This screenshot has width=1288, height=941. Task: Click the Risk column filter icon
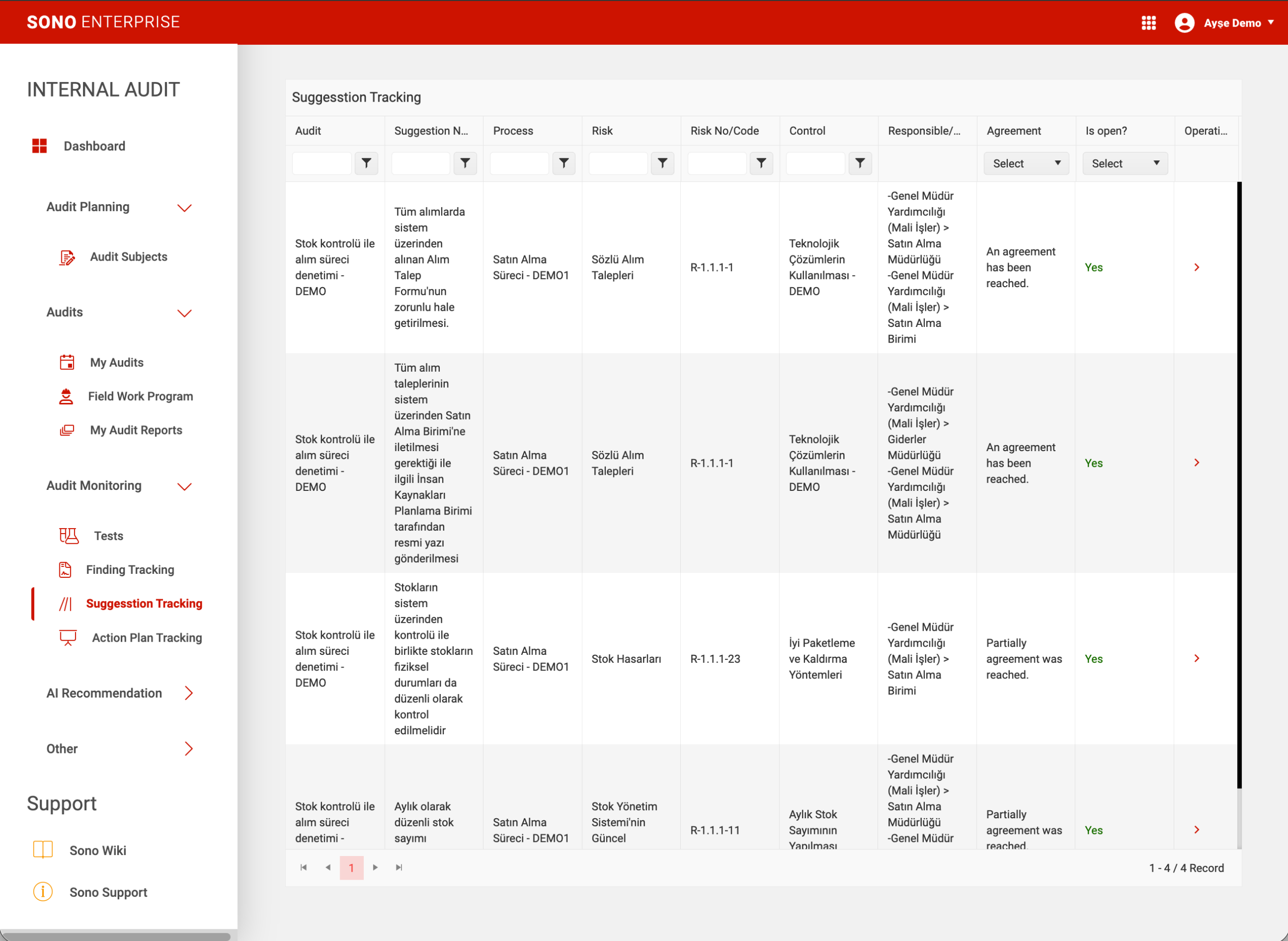pyautogui.click(x=663, y=163)
